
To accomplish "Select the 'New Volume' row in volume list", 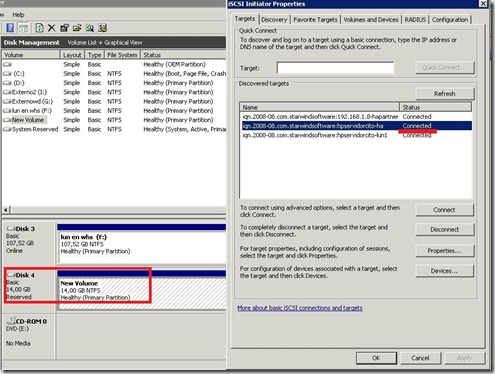I will point(114,120).
